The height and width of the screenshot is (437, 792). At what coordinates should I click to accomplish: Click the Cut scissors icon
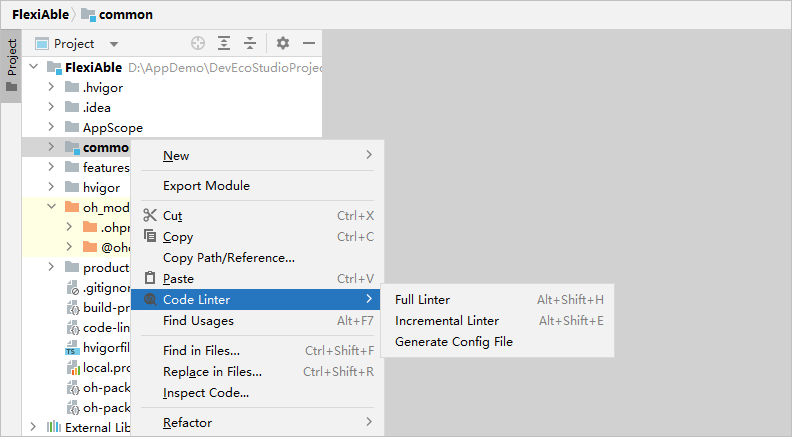pyautogui.click(x=150, y=216)
